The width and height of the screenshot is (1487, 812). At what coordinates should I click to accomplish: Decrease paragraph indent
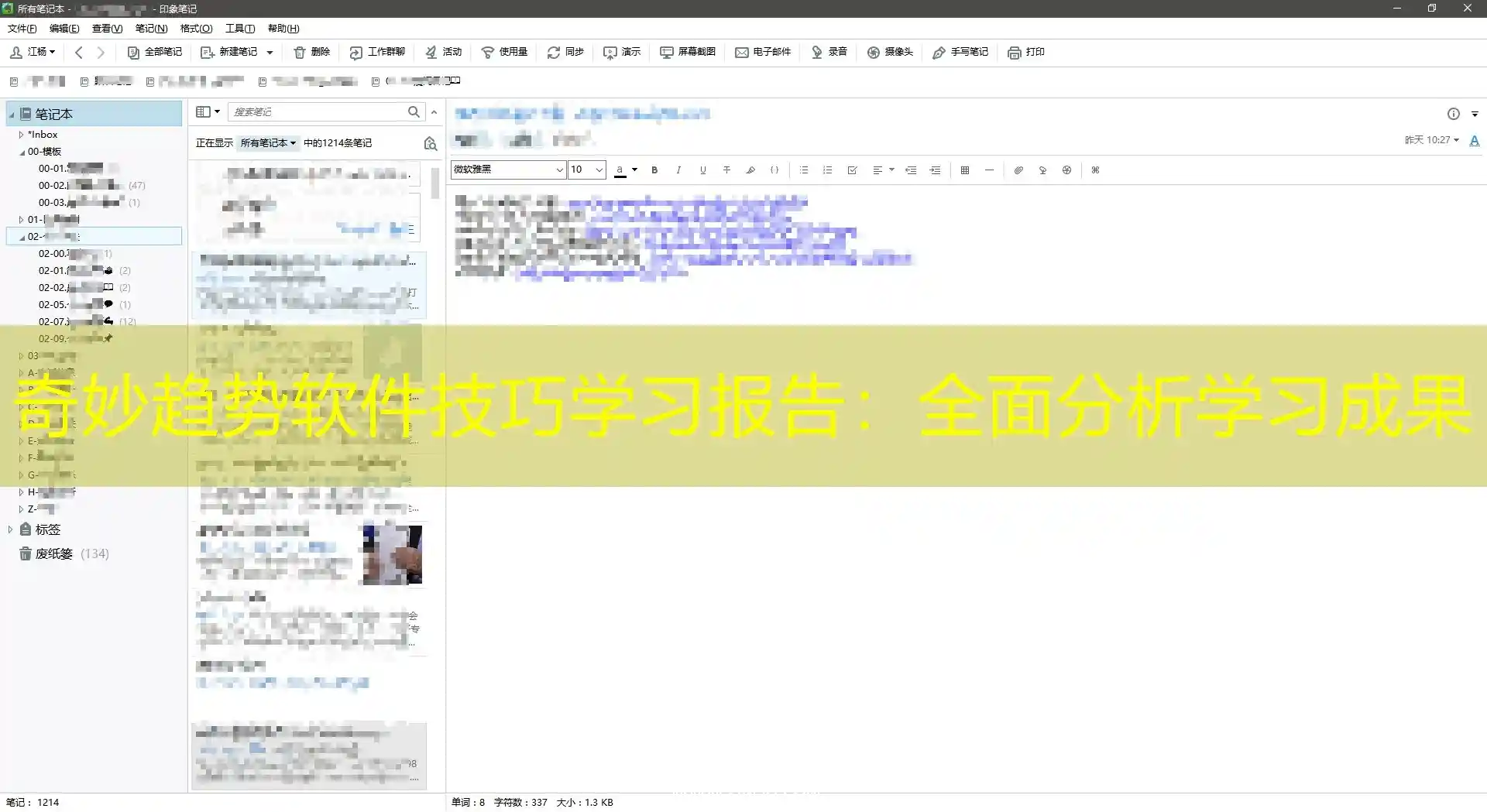click(x=912, y=170)
